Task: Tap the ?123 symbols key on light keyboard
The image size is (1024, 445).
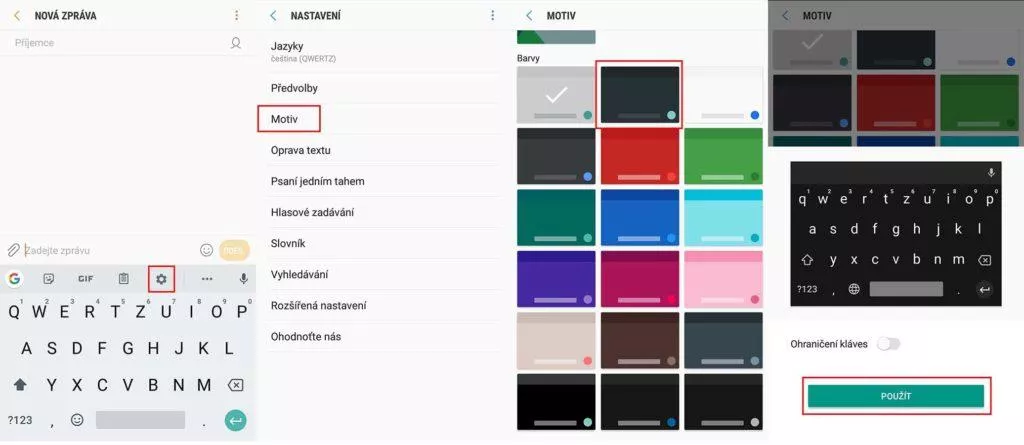Action: coord(20,420)
